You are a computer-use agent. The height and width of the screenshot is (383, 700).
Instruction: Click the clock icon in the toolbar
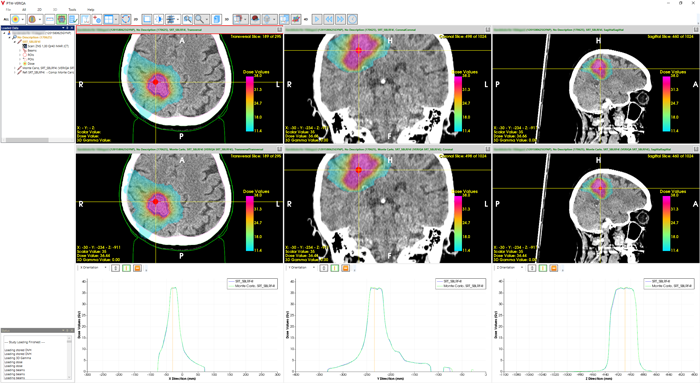[353, 19]
